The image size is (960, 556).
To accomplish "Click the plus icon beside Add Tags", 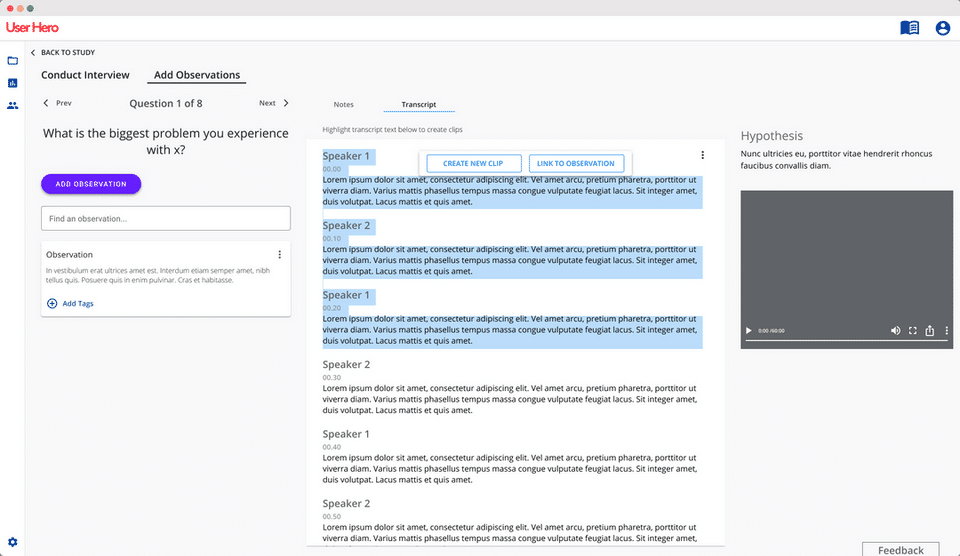I will (52, 303).
